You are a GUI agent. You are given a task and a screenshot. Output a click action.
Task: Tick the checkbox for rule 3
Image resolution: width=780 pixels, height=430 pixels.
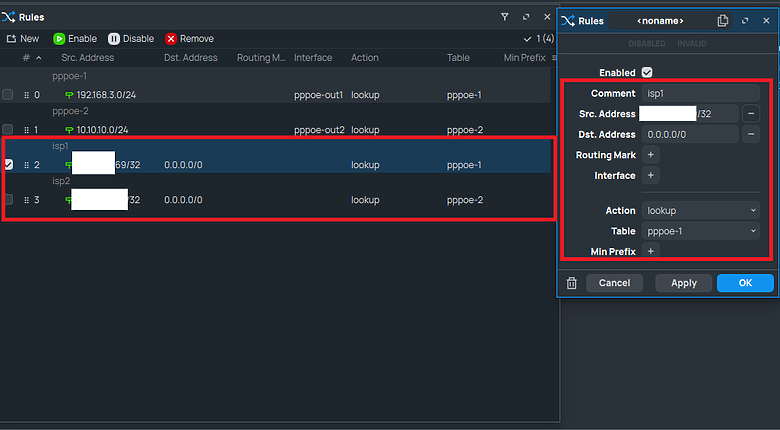click(7, 200)
